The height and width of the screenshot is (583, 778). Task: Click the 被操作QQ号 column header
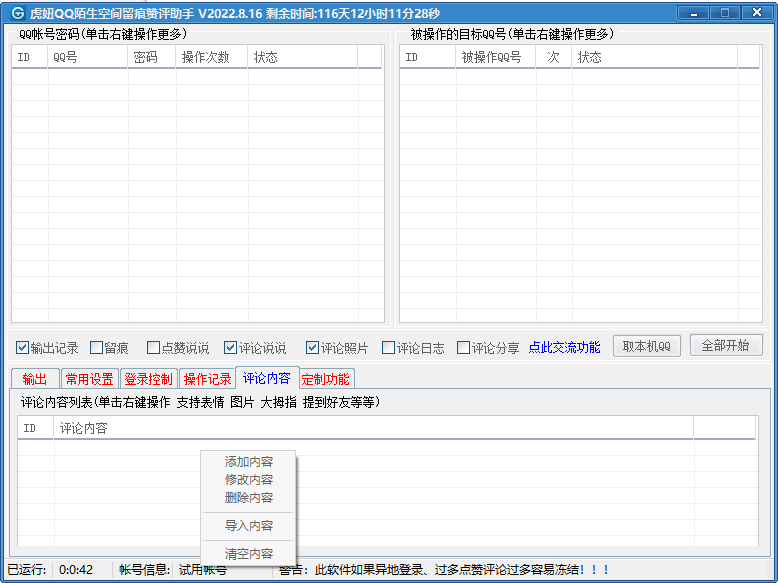[496, 57]
